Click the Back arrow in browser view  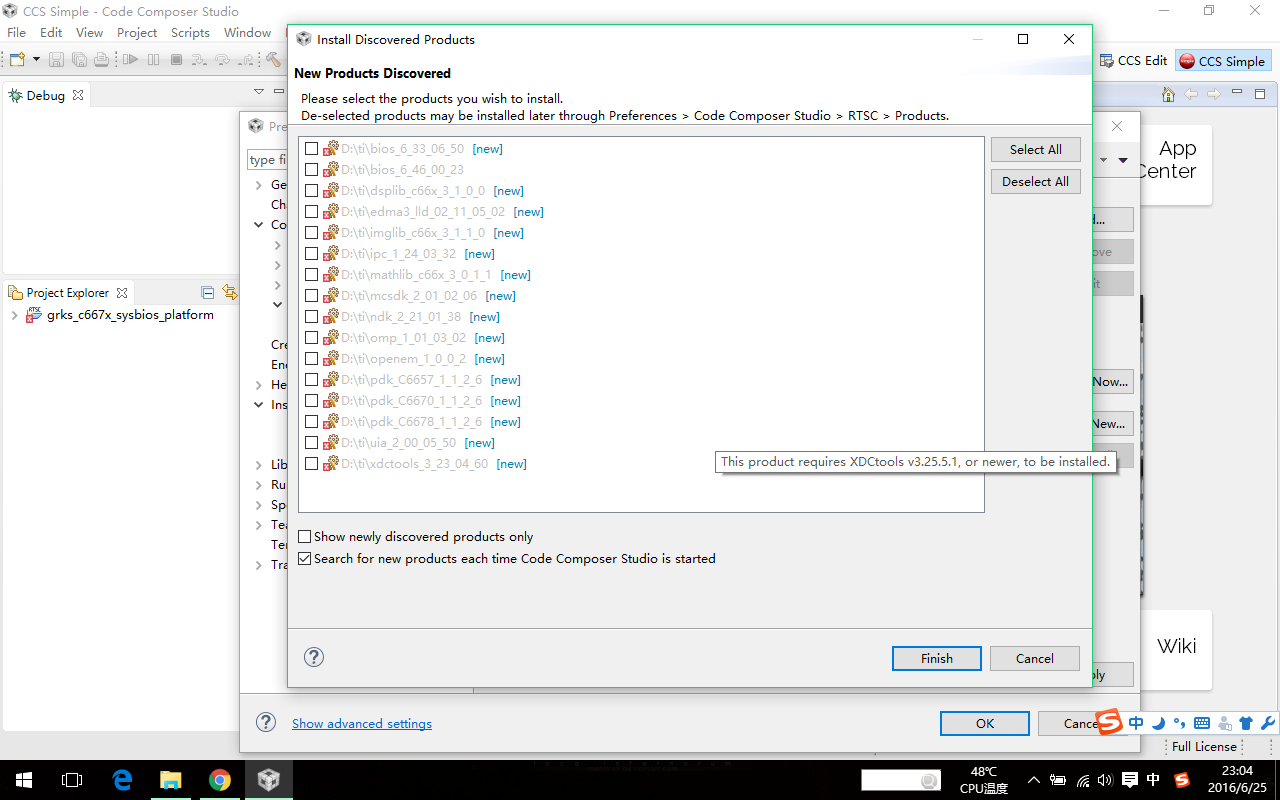coord(1191,94)
